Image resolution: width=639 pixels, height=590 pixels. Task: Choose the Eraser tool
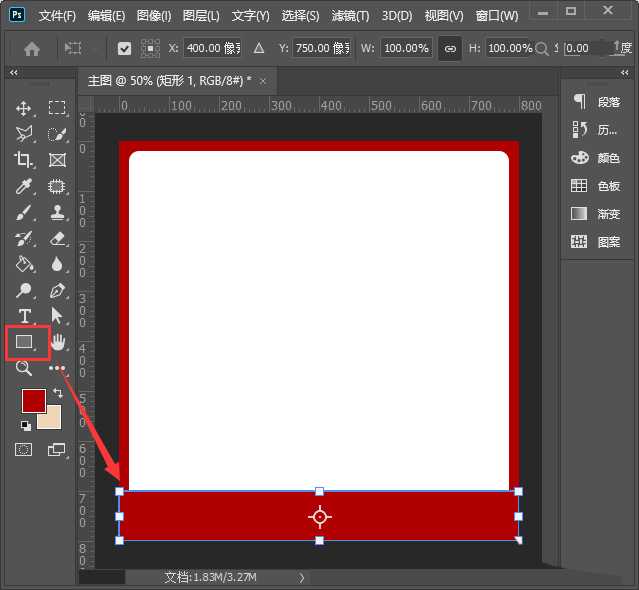[x=57, y=238]
